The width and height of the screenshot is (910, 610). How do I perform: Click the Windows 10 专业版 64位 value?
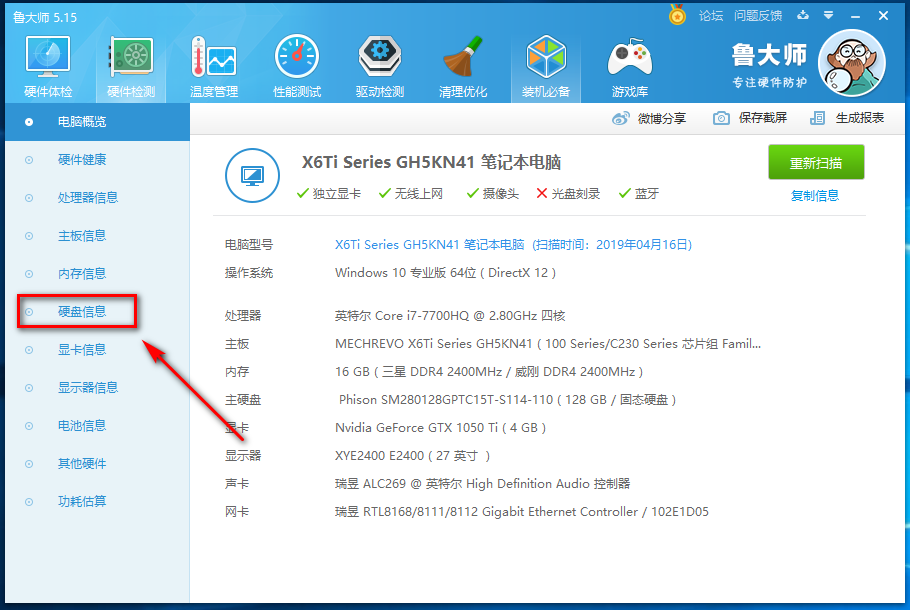point(445,273)
